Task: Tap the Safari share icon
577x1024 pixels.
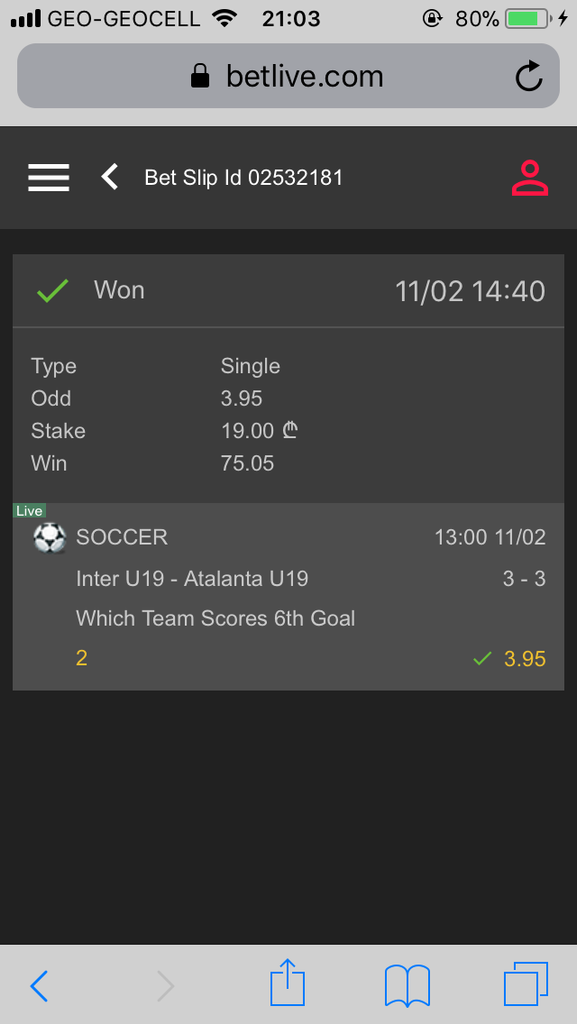Action: click(288, 982)
